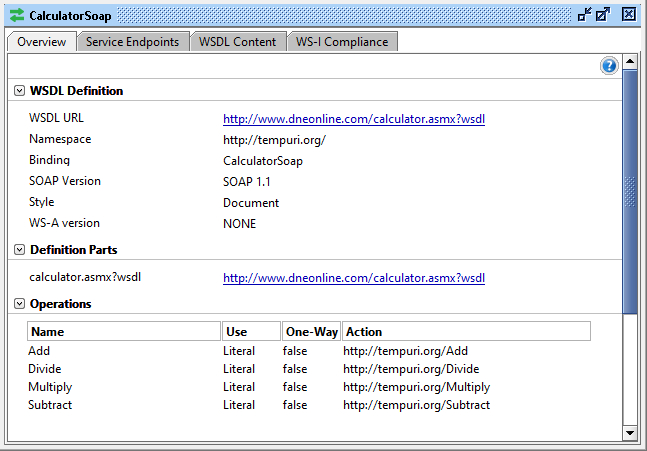Image resolution: width=647 pixels, height=451 pixels.
Task: Click the One-Way column header
Action: tap(312, 331)
